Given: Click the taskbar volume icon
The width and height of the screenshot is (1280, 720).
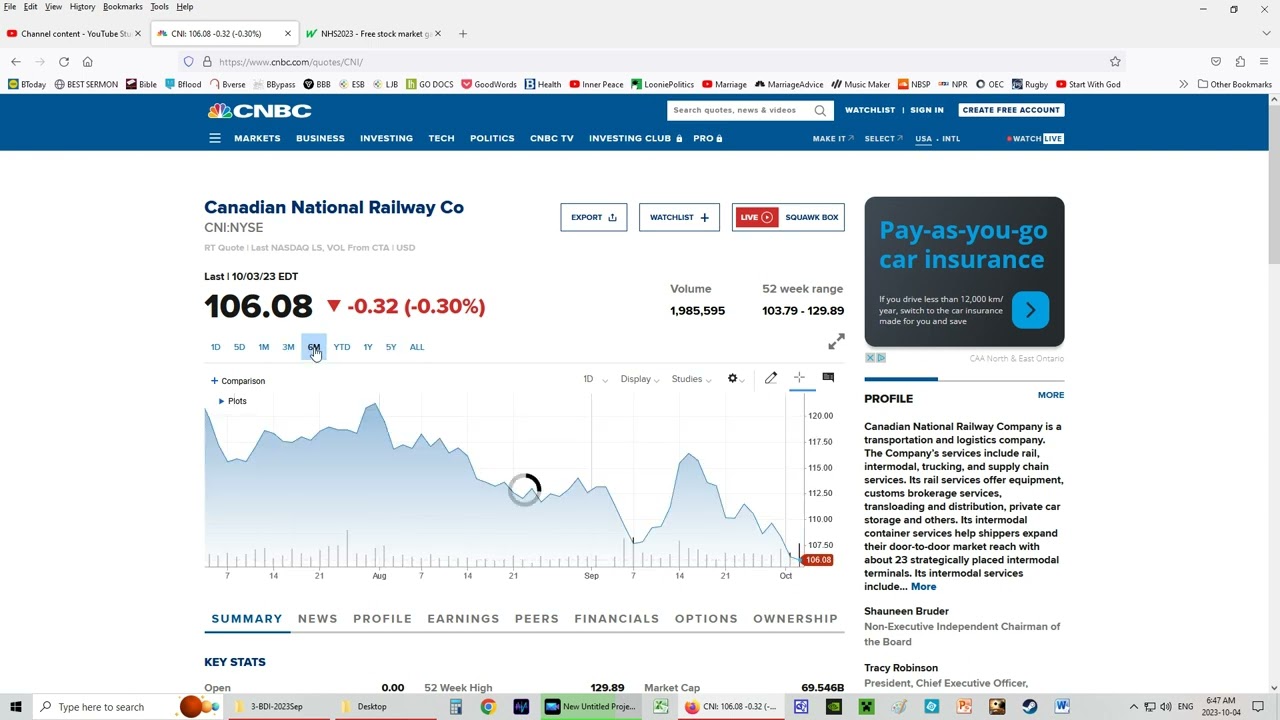Looking at the screenshot, I should point(1166,707).
